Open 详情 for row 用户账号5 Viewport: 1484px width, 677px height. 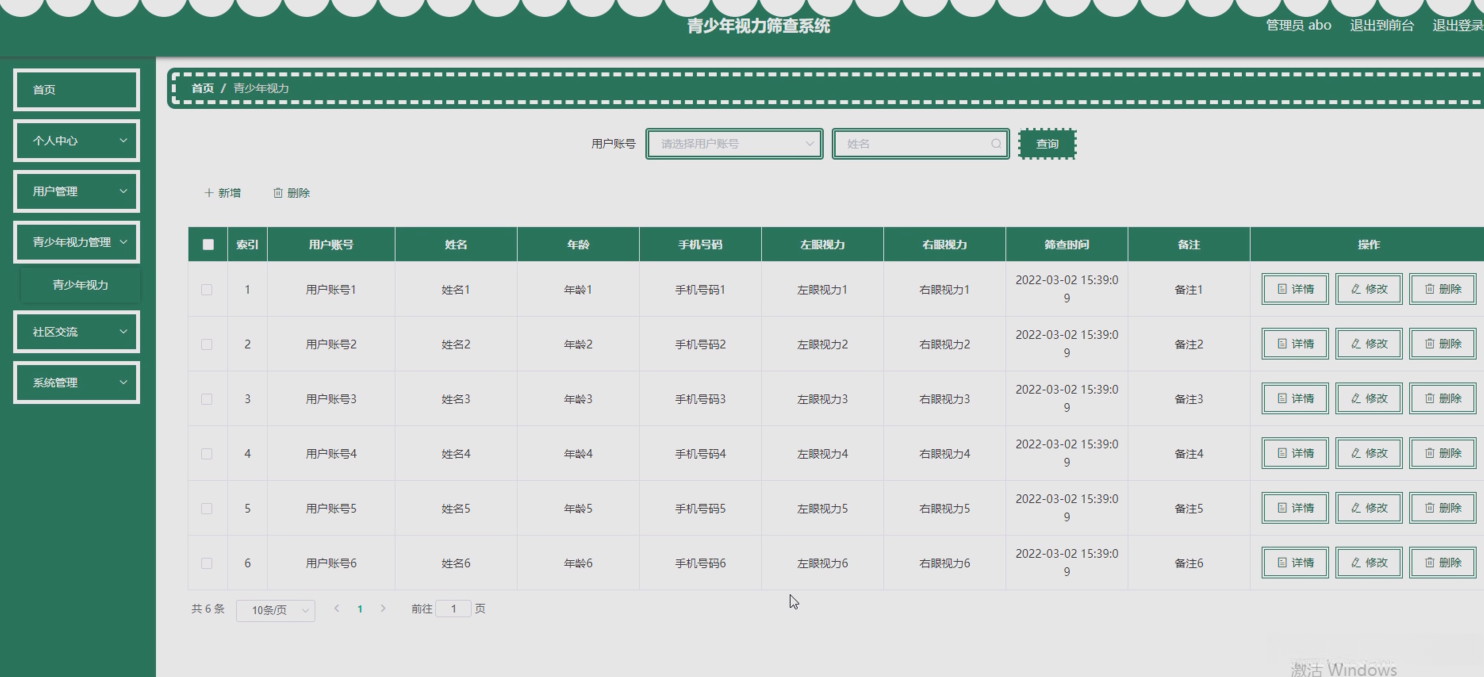1295,508
